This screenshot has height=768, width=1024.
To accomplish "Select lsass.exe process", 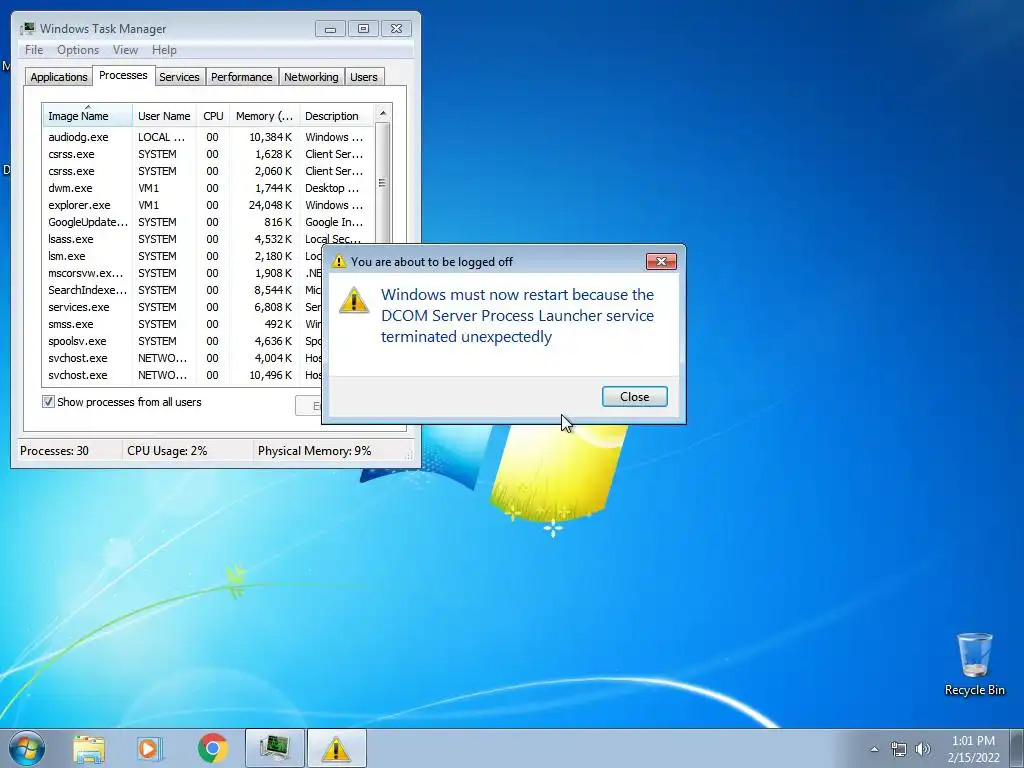I will click(x=209, y=239).
